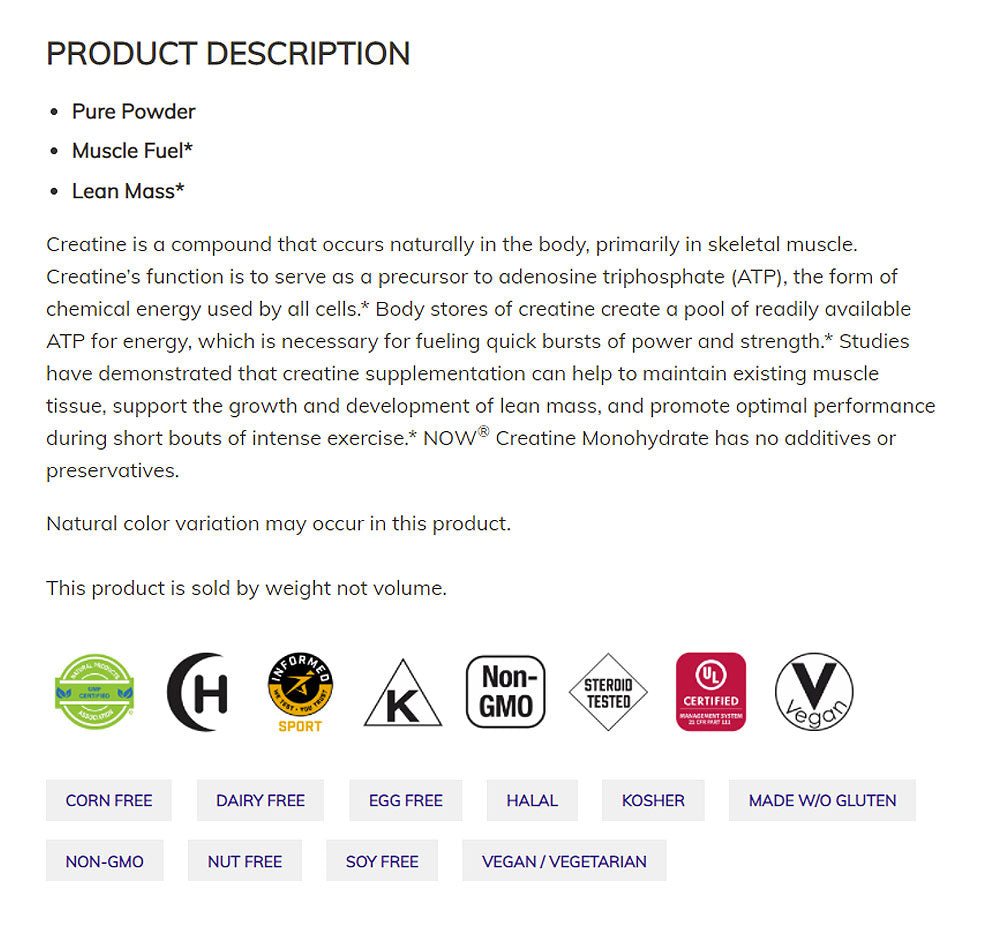Open the HALAL tag link

[532, 800]
